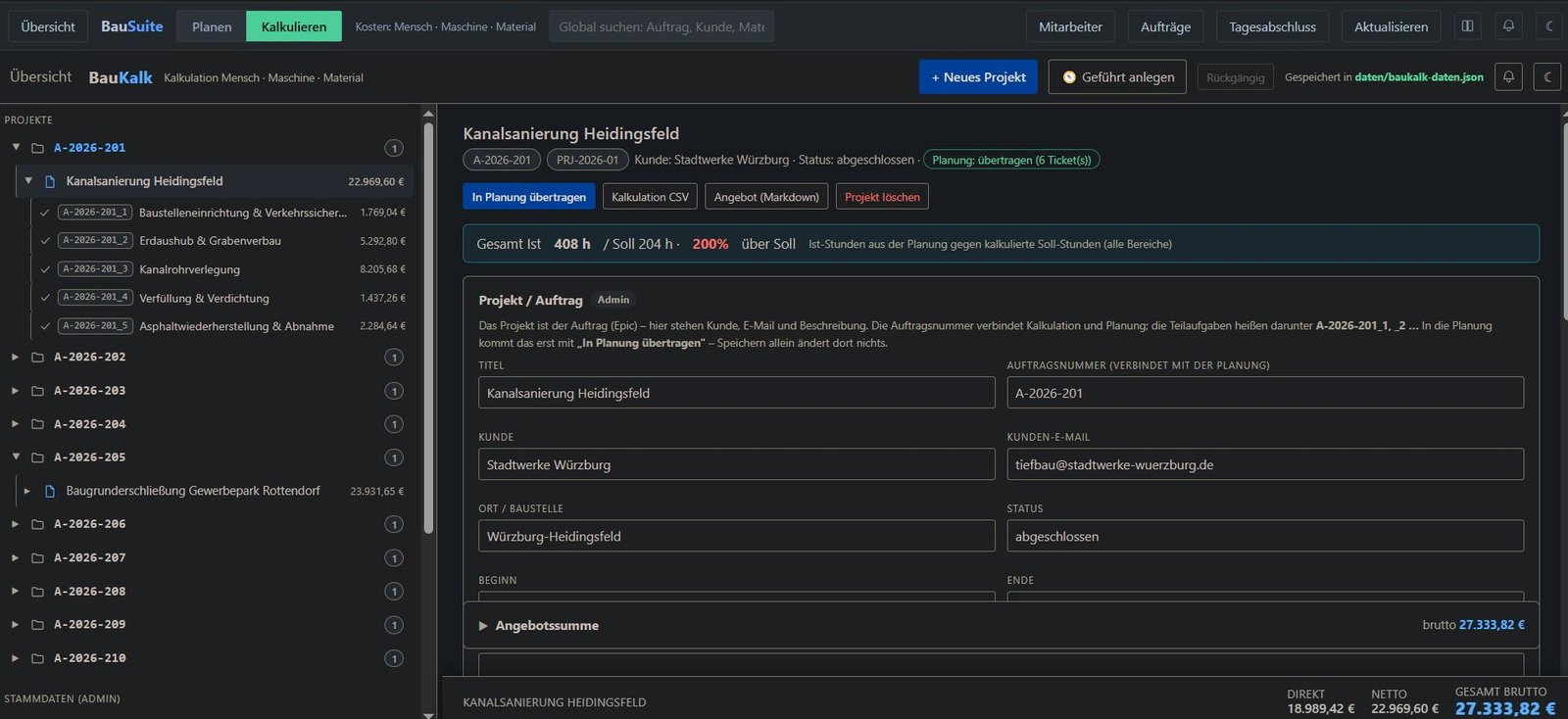Click count badge next to A-2026-207
Image resolution: width=1568 pixels, height=719 pixels.
[x=394, y=558]
